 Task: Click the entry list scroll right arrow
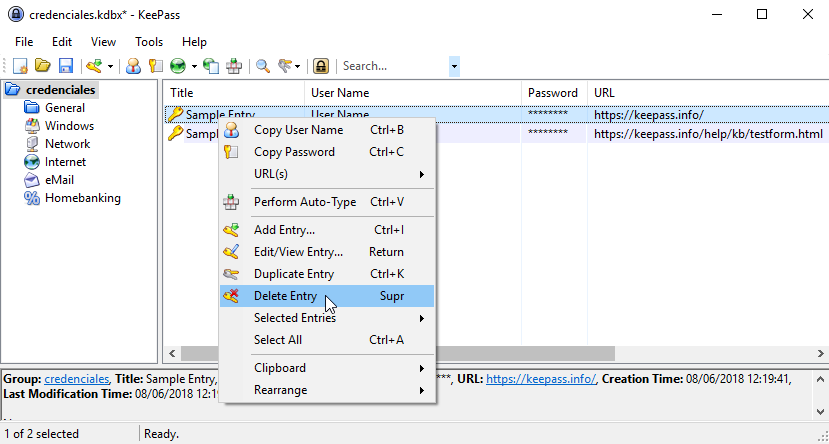click(821, 353)
